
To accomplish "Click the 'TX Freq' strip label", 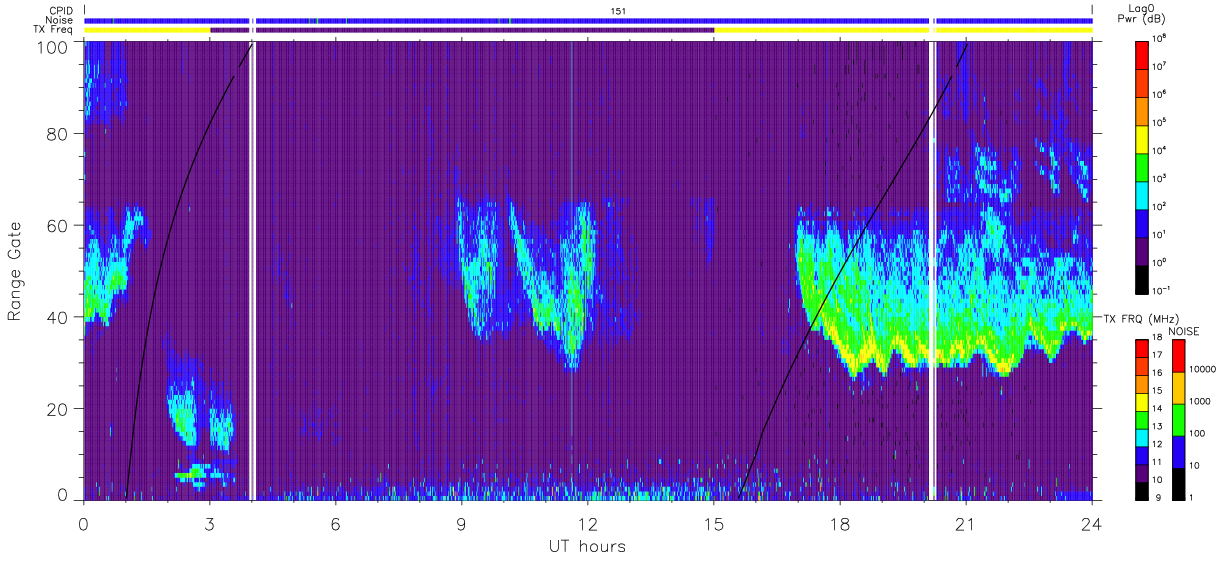I will (x=54, y=30).
